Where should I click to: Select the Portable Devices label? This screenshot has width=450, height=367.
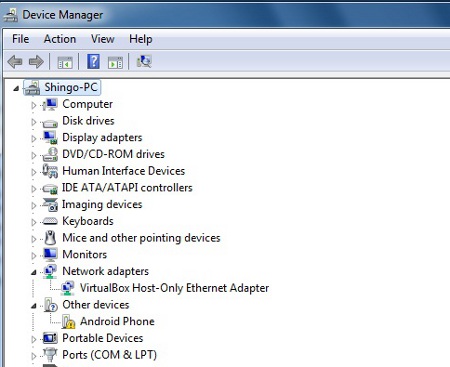pos(103,338)
